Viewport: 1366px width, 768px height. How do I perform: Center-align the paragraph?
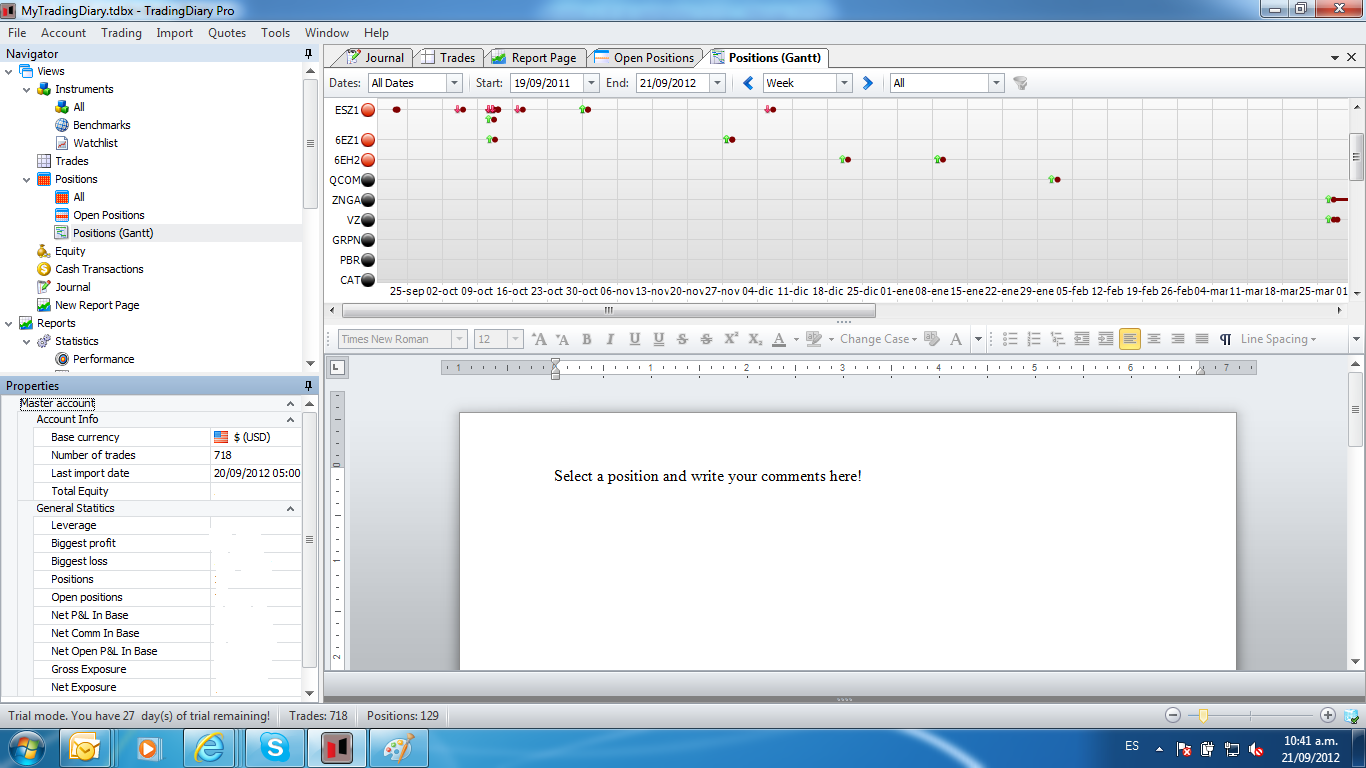pyautogui.click(x=1154, y=339)
